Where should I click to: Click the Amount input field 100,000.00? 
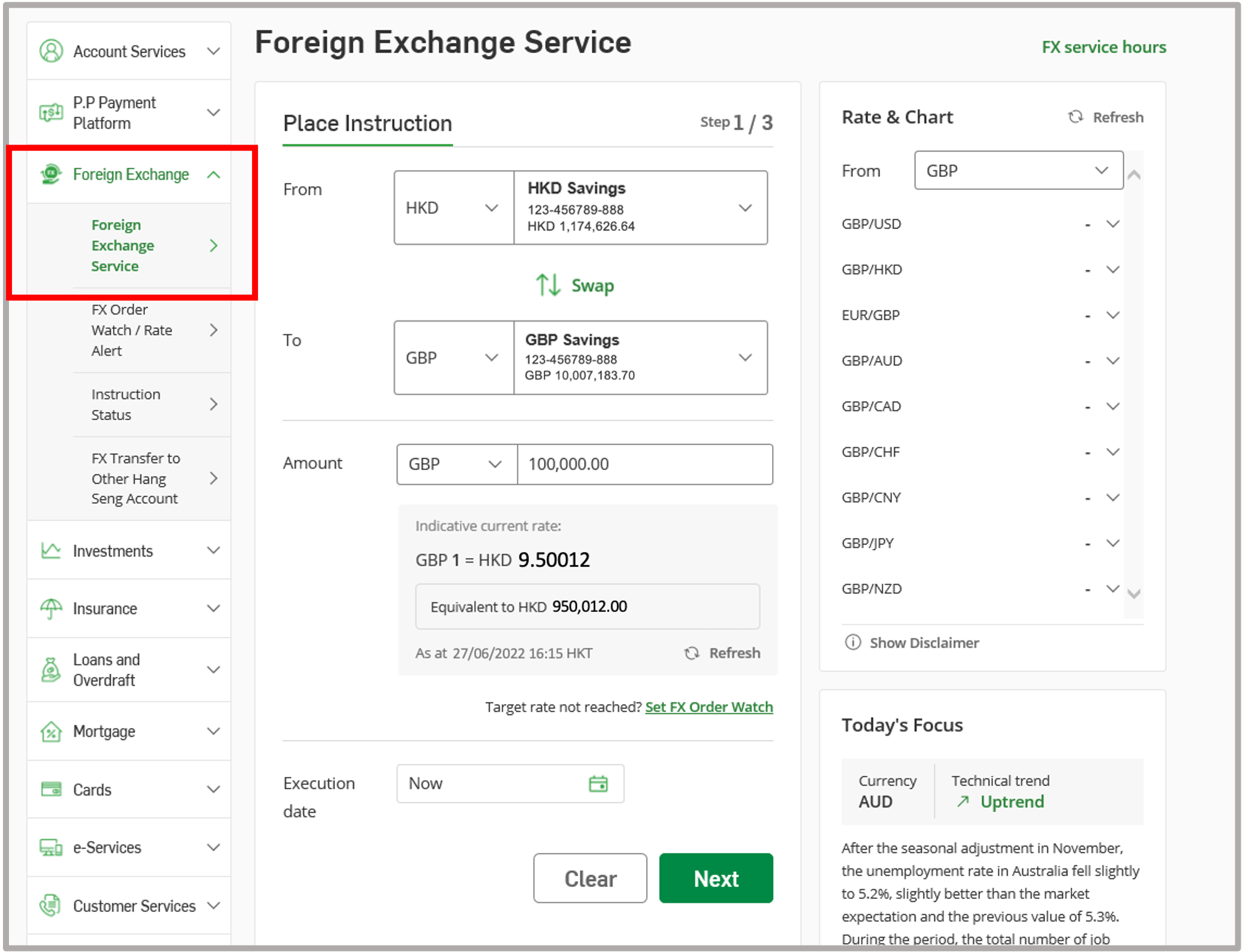click(x=645, y=464)
